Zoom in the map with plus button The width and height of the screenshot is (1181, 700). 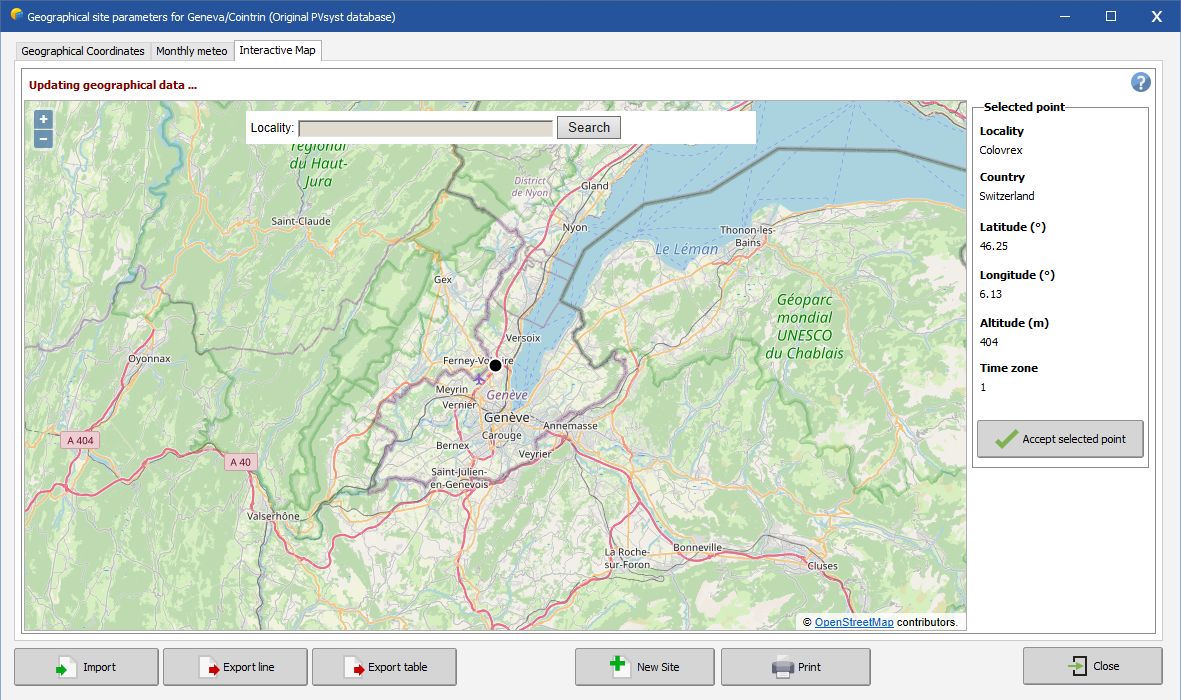(43, 119)
